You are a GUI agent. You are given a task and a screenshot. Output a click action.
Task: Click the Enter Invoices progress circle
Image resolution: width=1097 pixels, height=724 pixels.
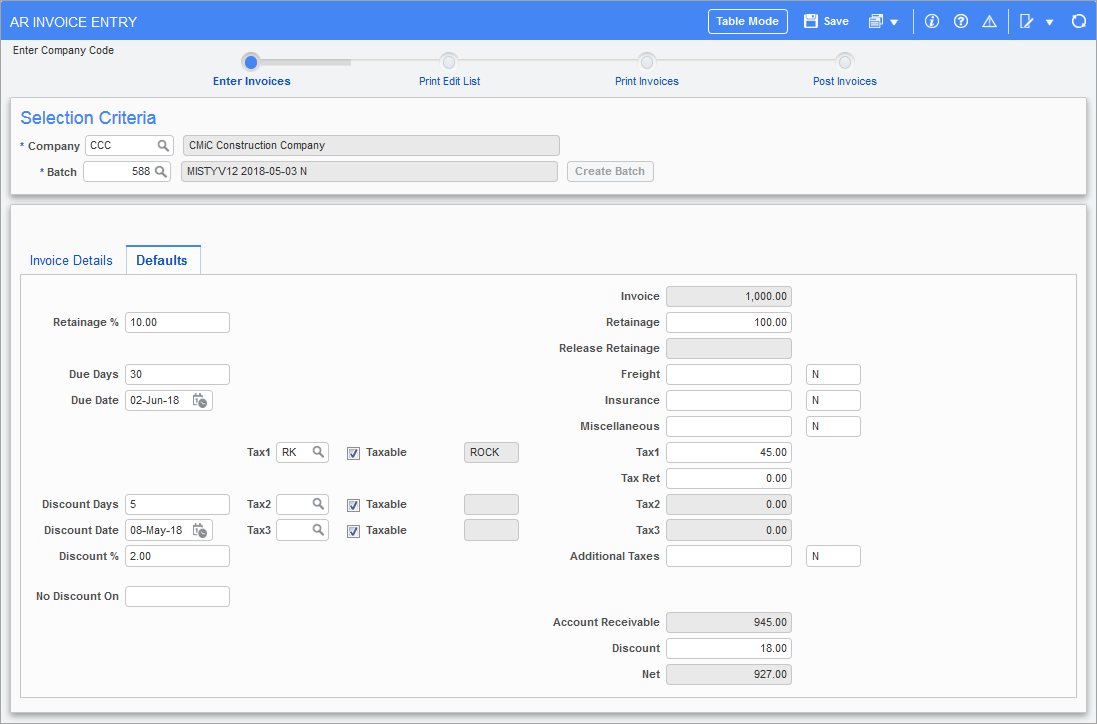tap(251, 62)
